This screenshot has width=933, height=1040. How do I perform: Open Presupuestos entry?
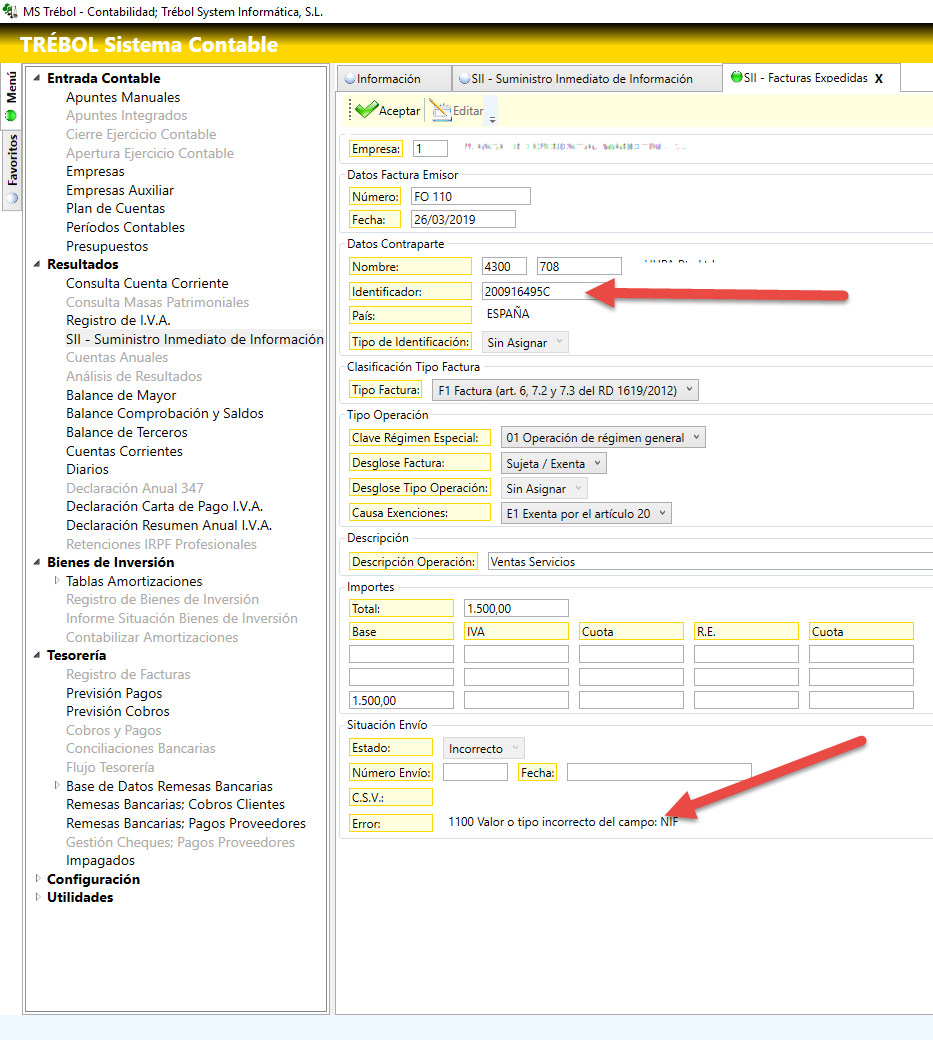click(107, 246)
